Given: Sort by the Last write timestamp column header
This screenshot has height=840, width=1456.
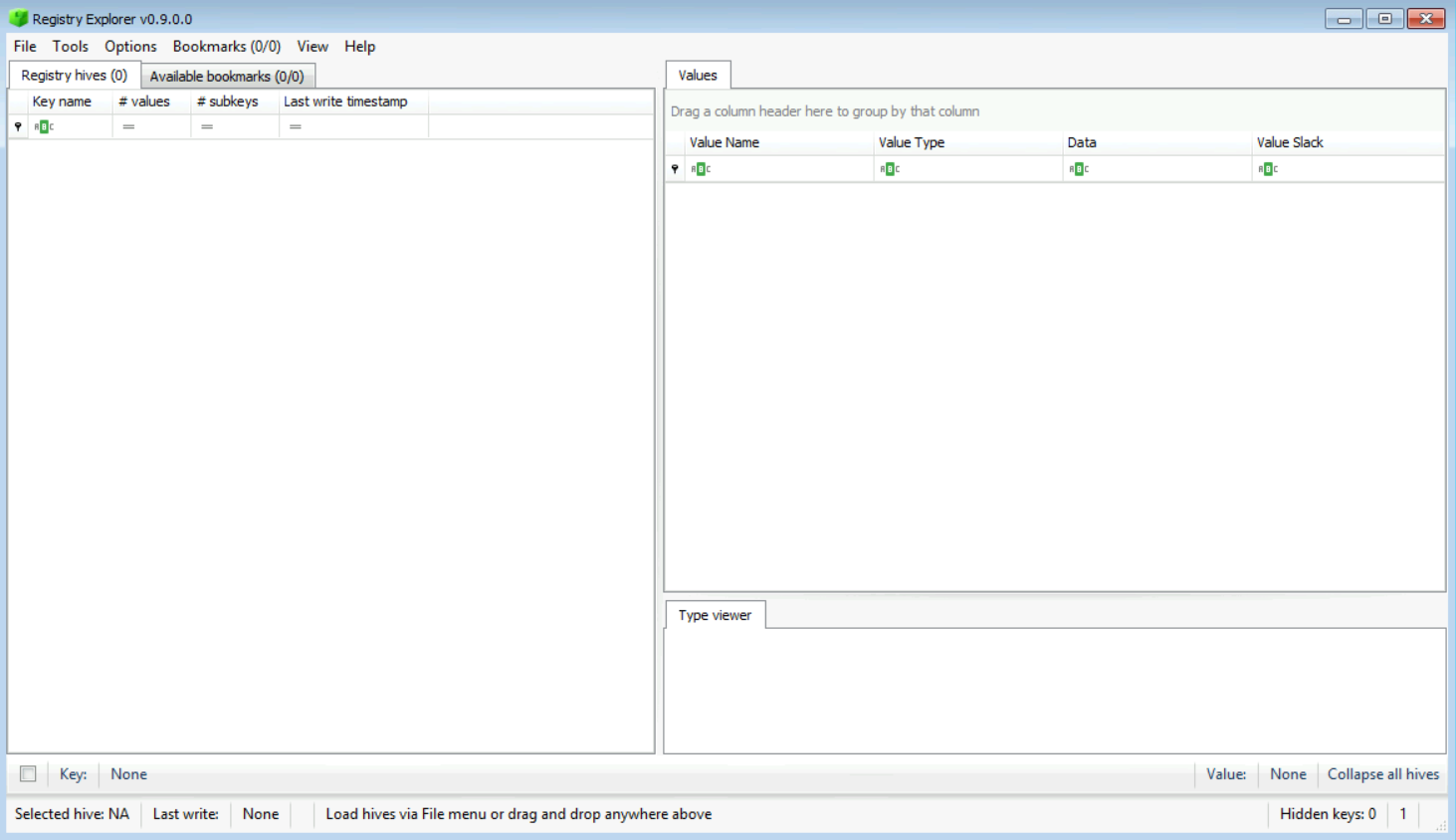Looking at the screenshot, I should (353, 102).
